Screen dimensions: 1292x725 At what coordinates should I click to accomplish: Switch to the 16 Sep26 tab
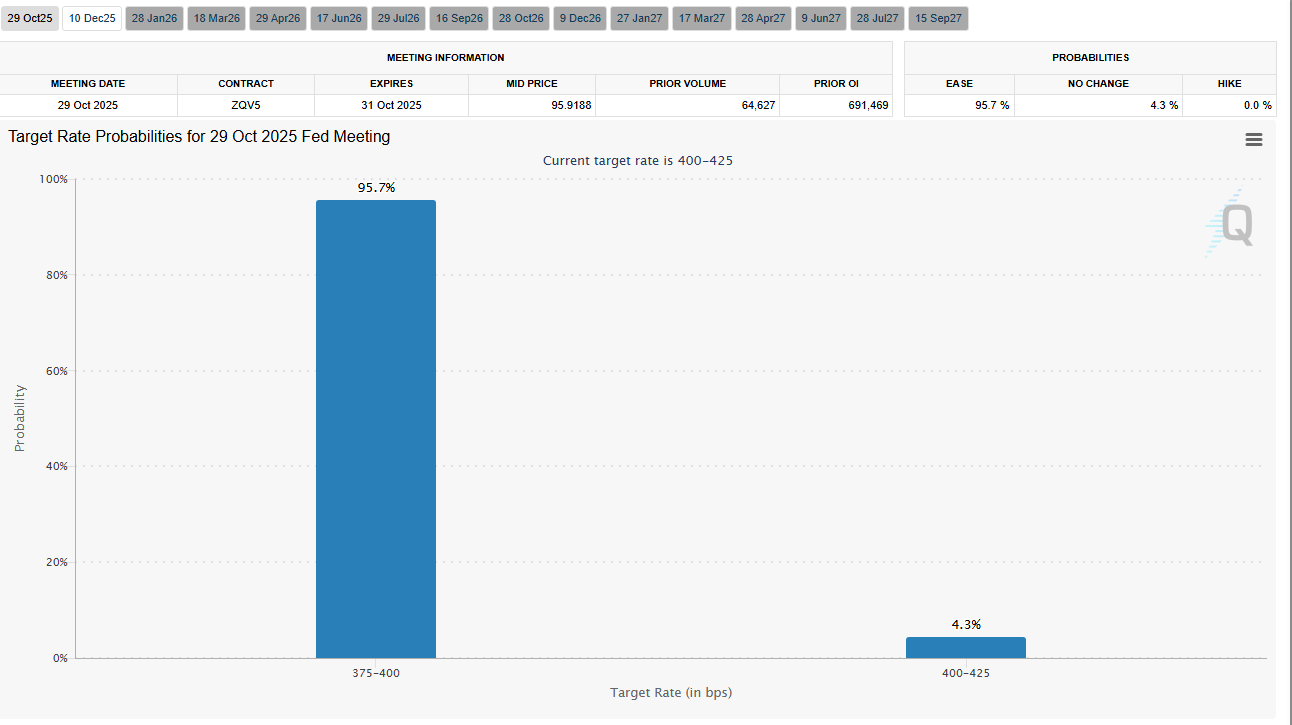click(x=458, y=17)
